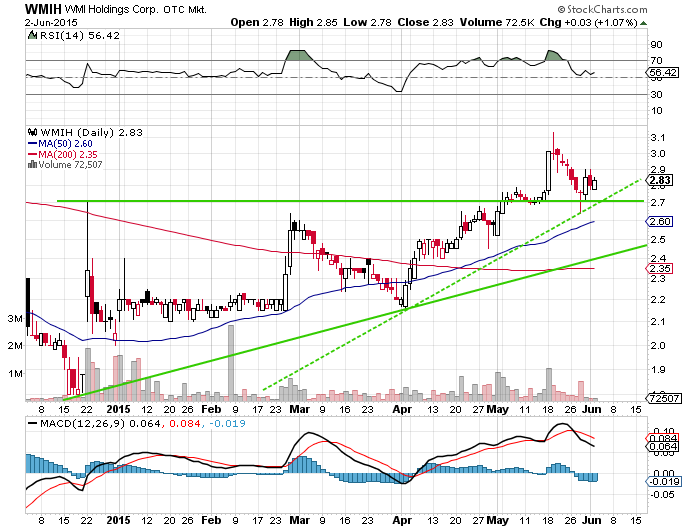Click the volume bars icon beside Volume 72,507
The image size is (687, 527).
click(32, 165)
